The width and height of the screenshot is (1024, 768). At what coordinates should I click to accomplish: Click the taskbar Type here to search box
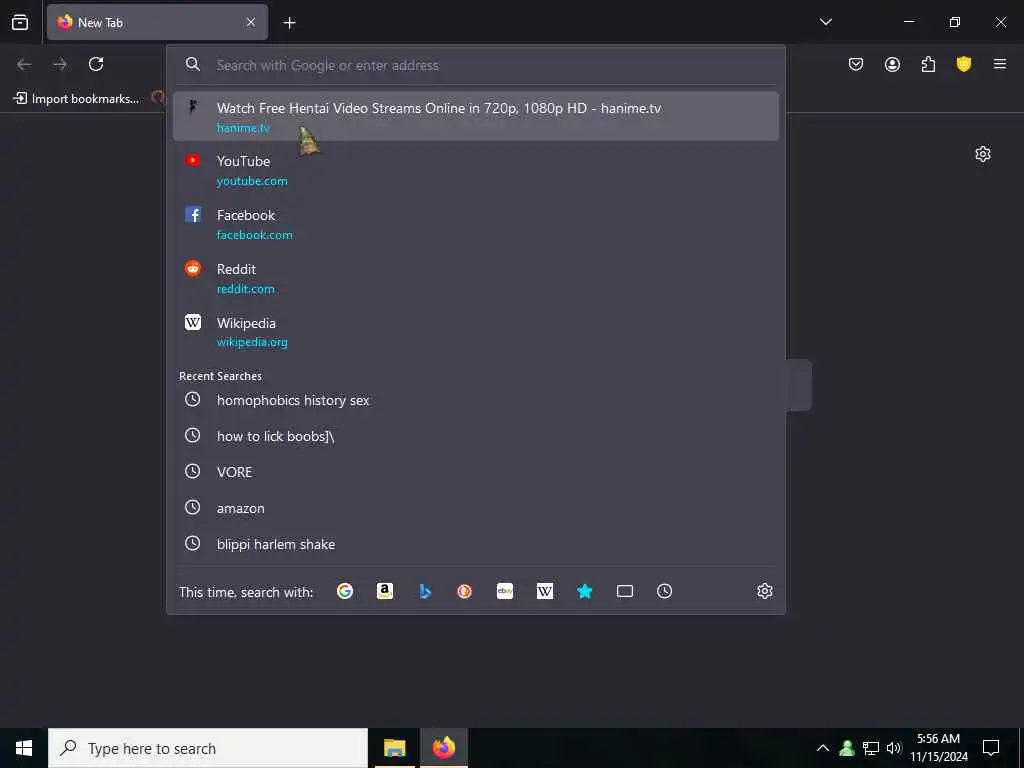click(208, 748)
